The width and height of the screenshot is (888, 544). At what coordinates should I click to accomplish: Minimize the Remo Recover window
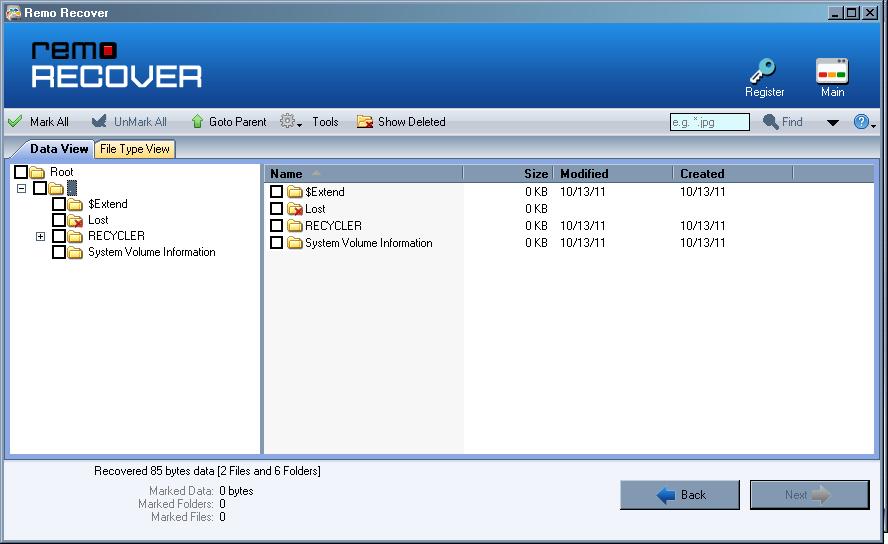coord(835,12)
